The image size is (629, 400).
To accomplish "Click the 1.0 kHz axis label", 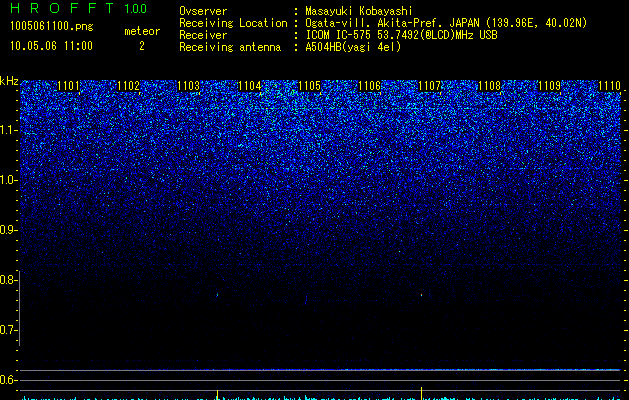I will pyautogui.click(x=8, y=180).
